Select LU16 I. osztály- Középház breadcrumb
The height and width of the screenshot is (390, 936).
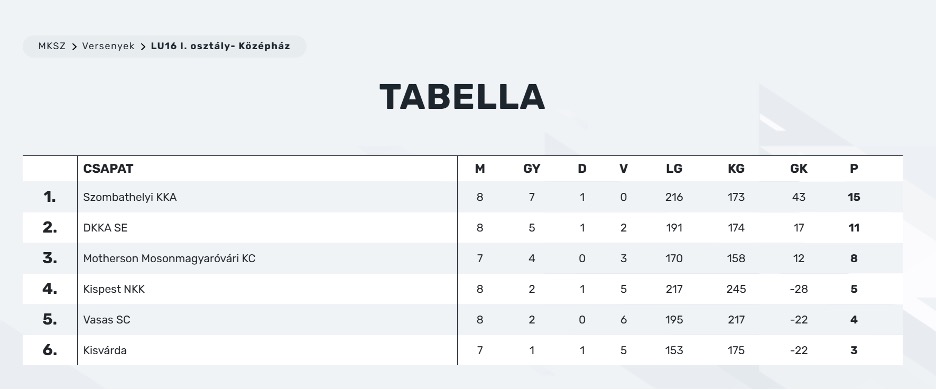[x=220, y=46]
